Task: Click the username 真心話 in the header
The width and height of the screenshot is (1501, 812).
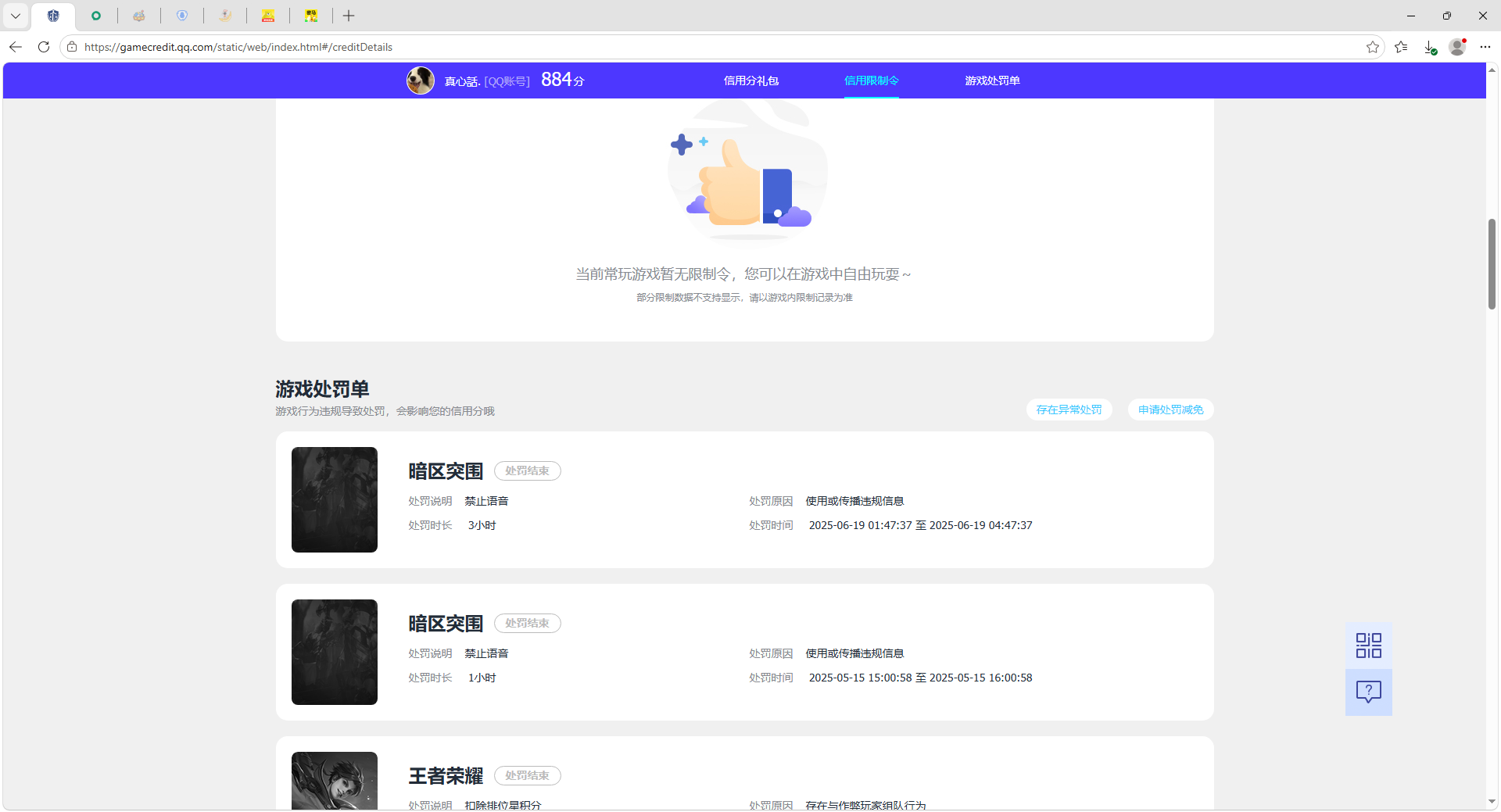Action: pyautogui.click(x=462, y=81)
